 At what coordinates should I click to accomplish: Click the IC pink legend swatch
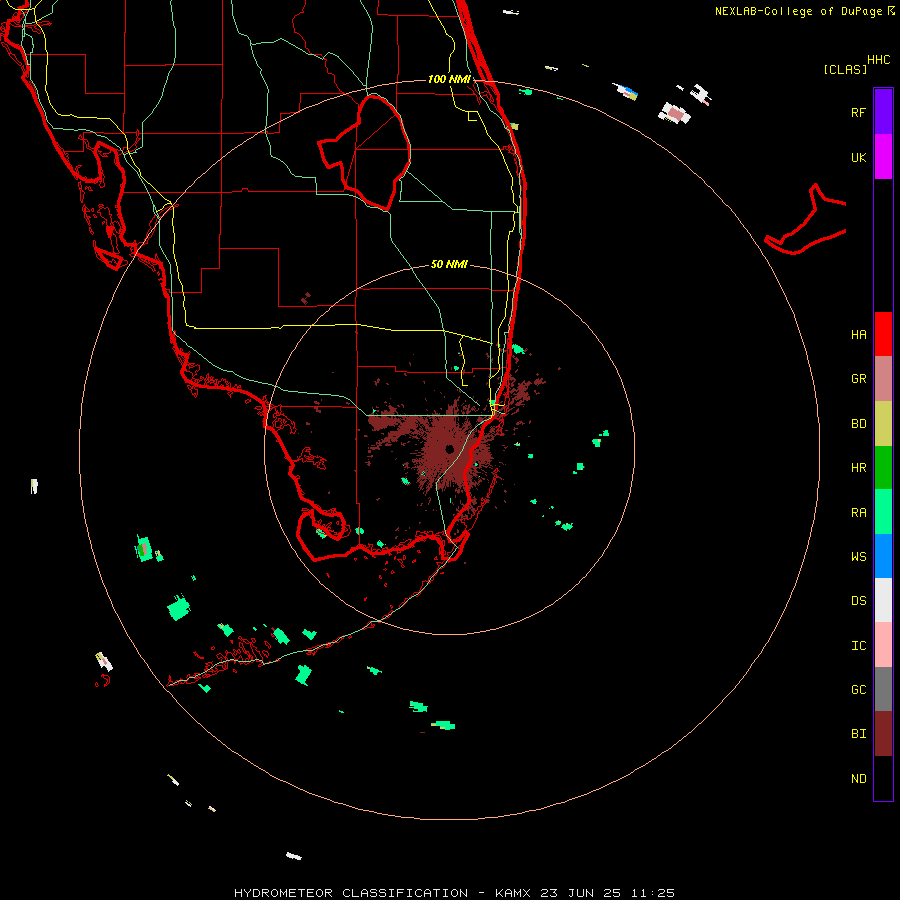coord(883,645)
